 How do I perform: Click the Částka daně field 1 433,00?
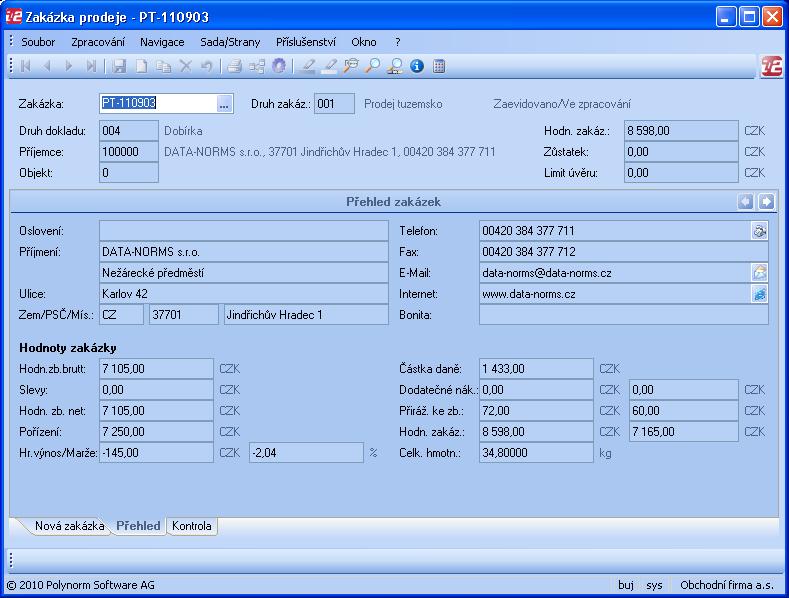[x=536, y=368]
